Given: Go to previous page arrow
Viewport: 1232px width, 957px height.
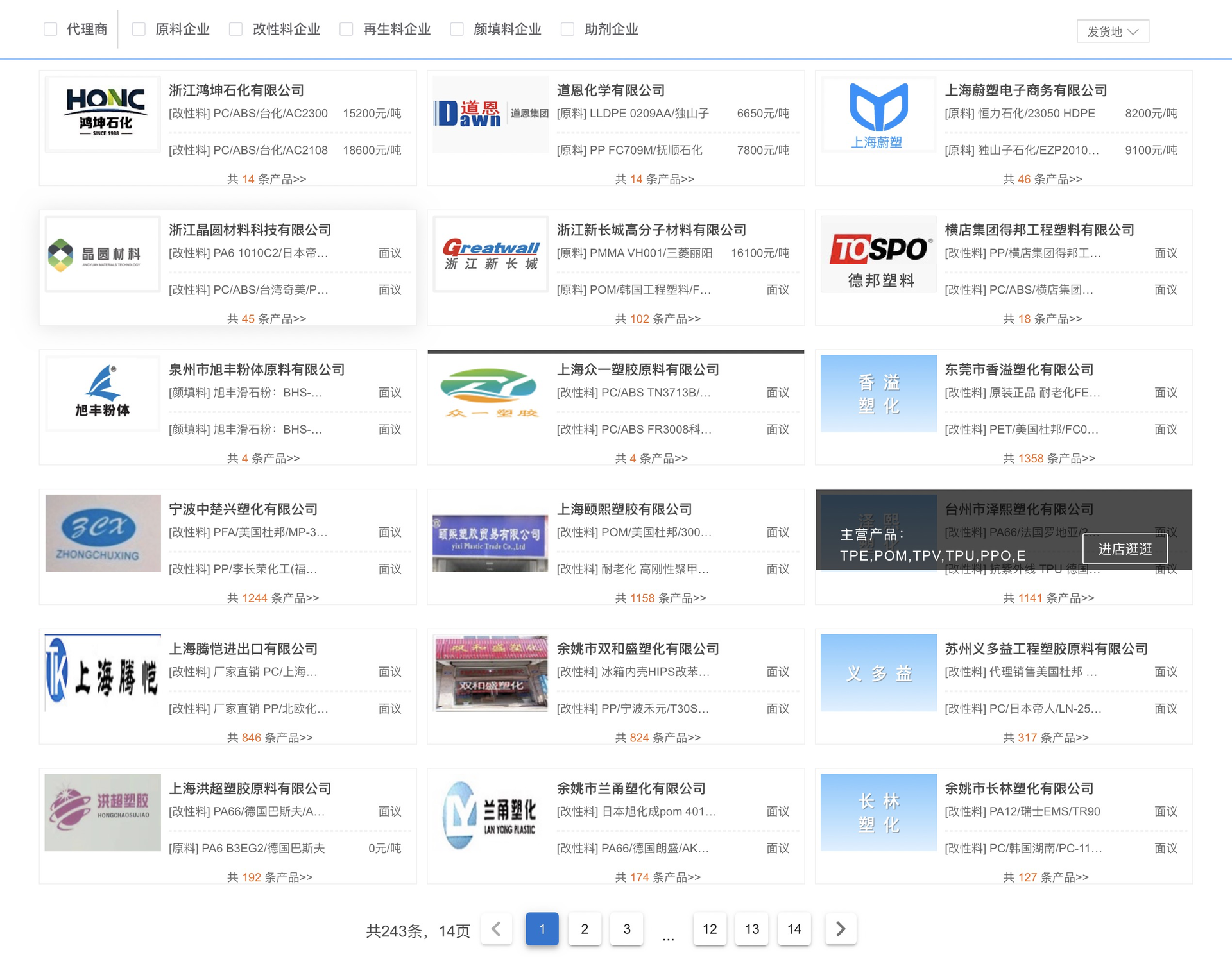Looking at the screenshot, I should (496, 929).
